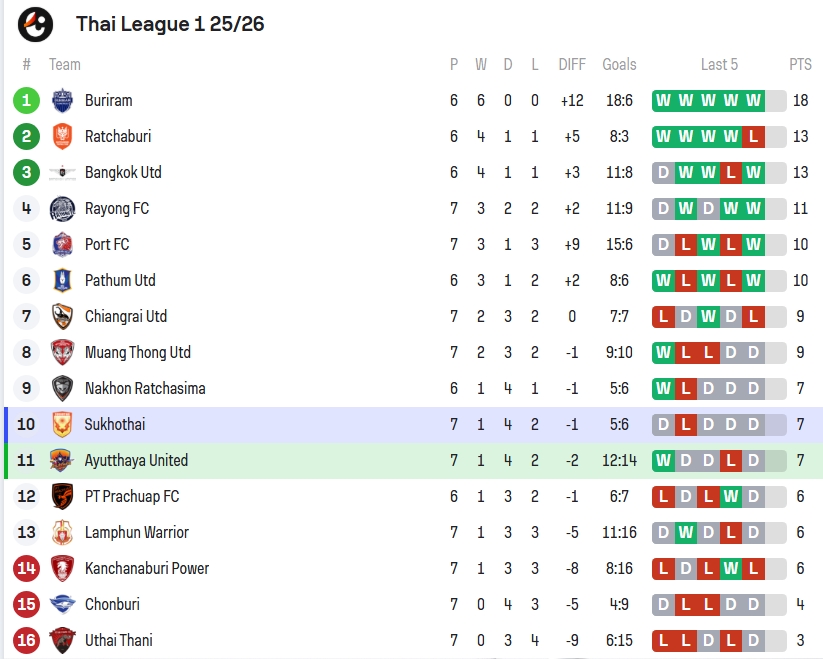Click the Kanchanaburi Power crest
The height and width of the screenshot is (659, 823).
62,569
